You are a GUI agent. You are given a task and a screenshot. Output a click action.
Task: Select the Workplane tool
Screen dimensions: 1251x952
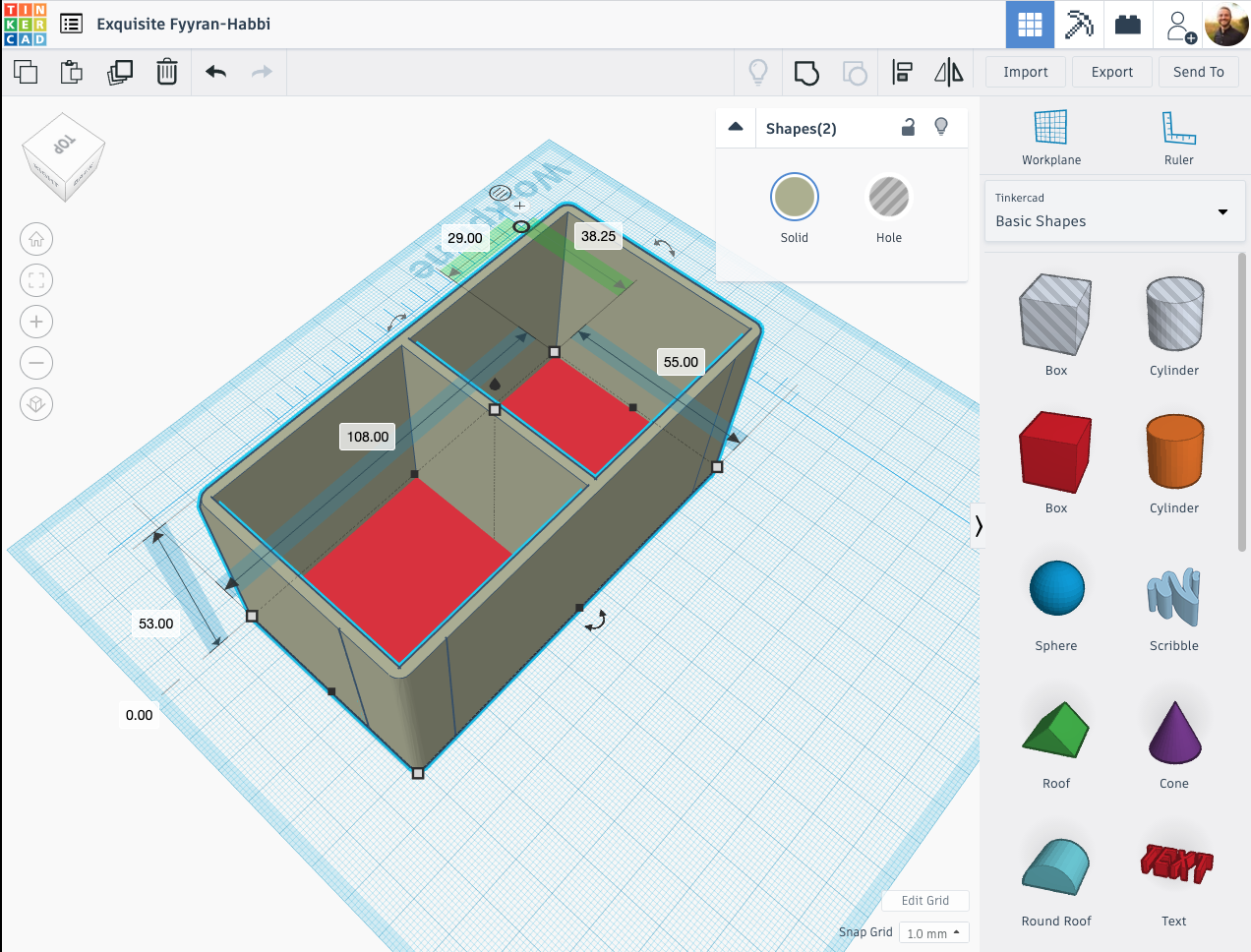click(1050, 138)
